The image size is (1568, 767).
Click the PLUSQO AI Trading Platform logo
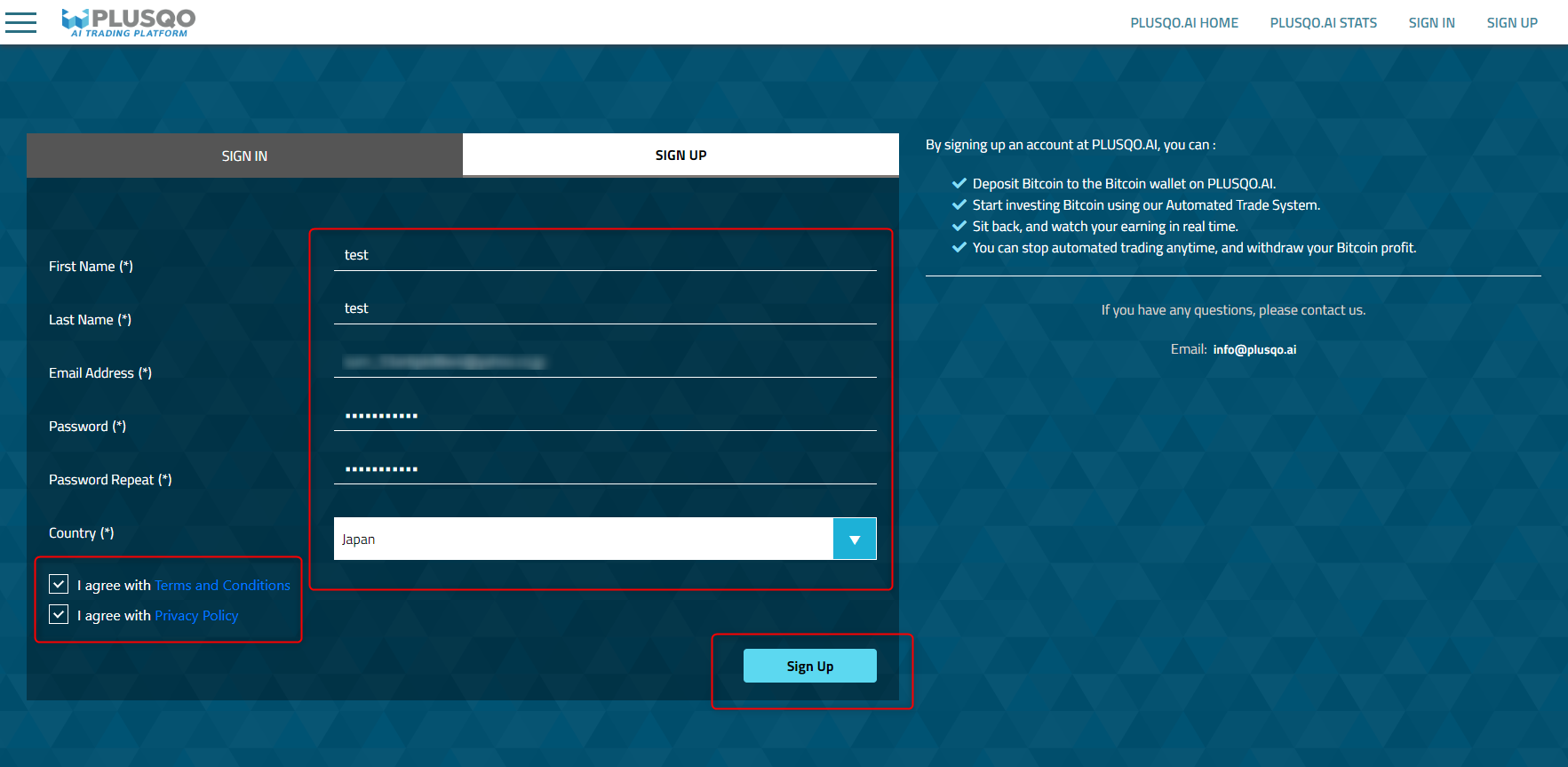tap(129, 22)
